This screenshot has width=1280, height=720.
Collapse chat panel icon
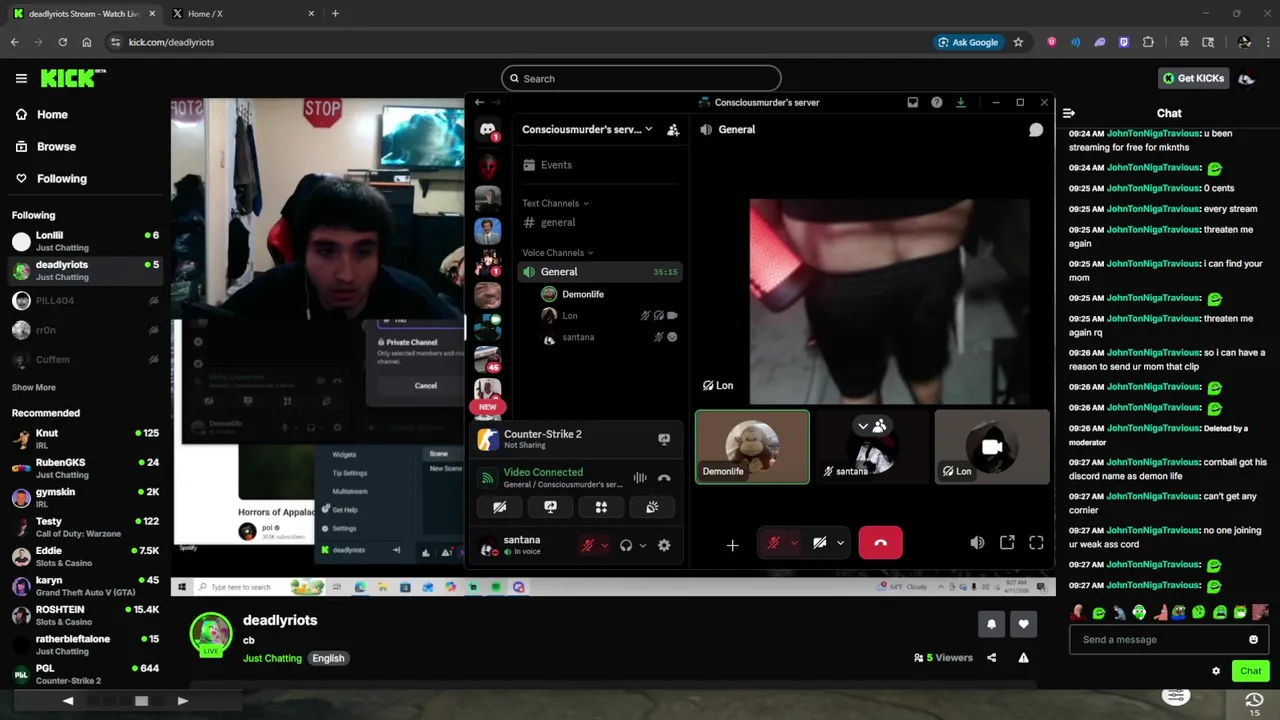[1068, 113]
